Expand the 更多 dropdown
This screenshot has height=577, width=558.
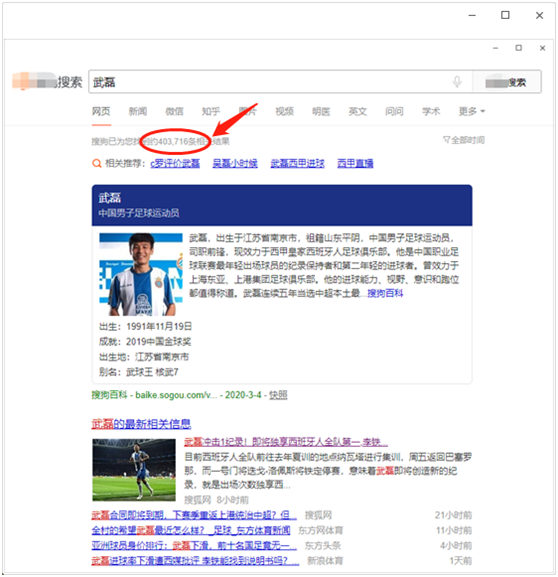tap(472, 111)
